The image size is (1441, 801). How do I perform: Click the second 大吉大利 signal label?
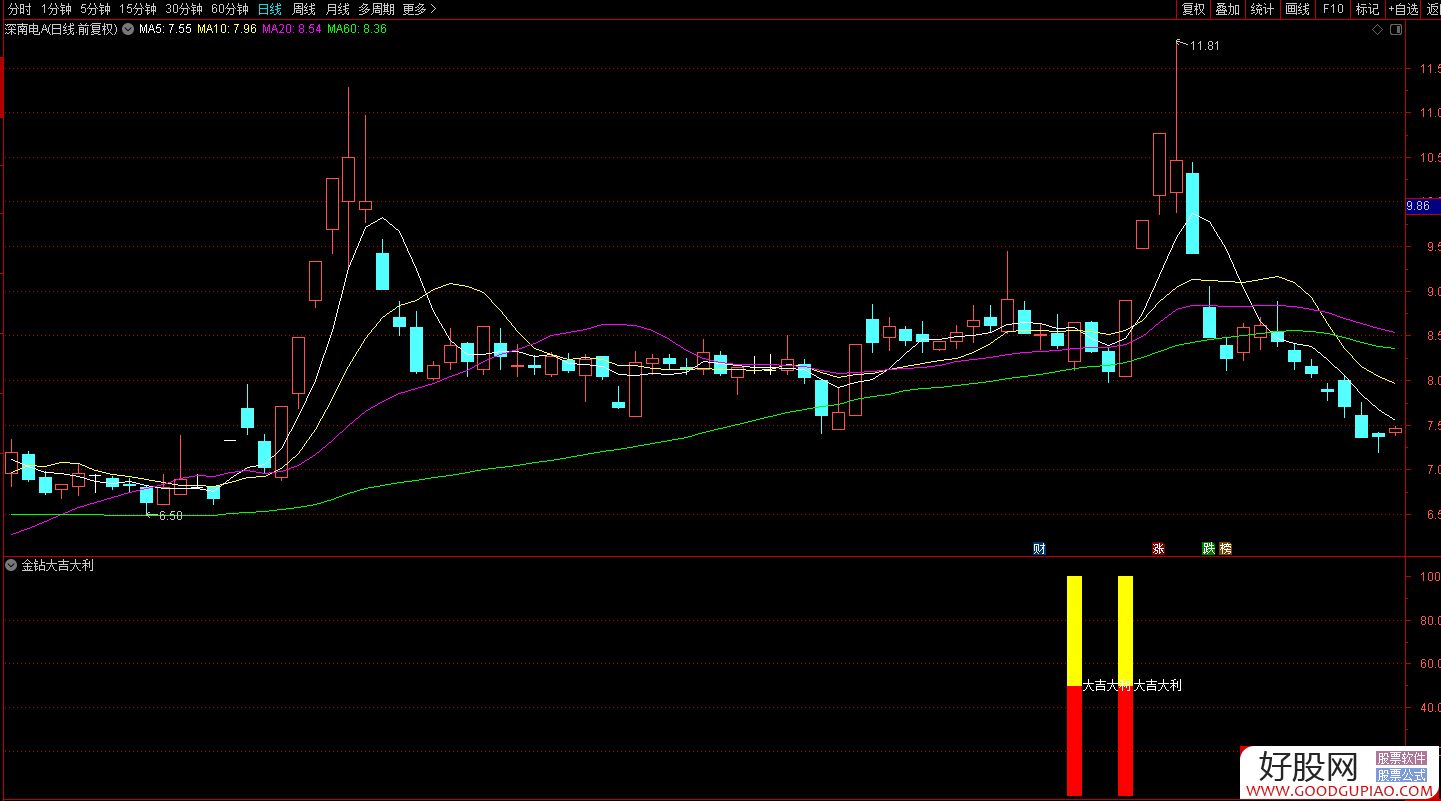pyautogui.click(x=1157, y=686)
